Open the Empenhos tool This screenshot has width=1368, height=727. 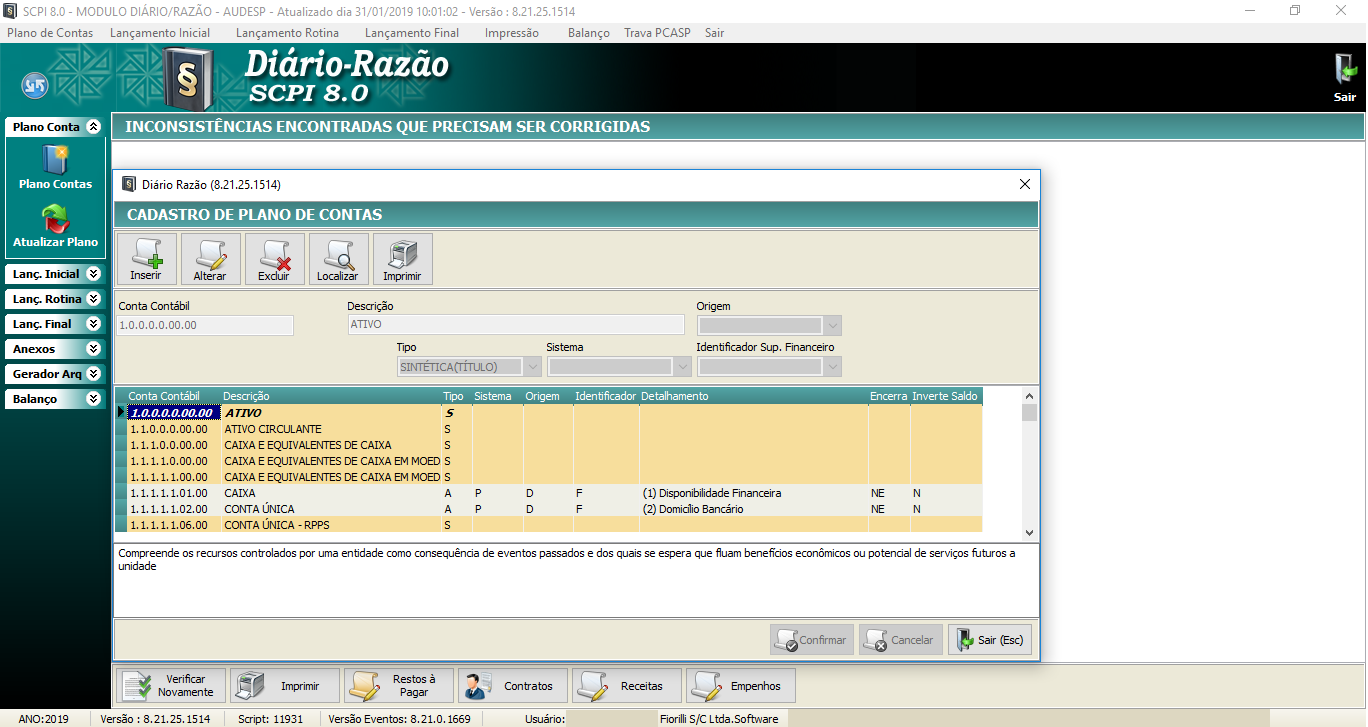[x=740, y=685]
